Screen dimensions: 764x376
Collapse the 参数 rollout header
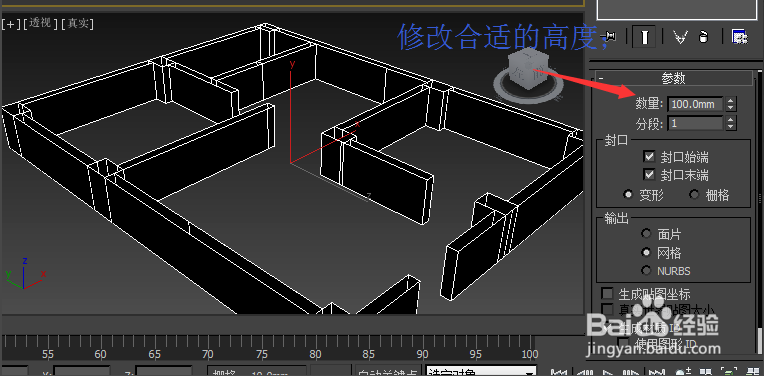click(674, 78)
